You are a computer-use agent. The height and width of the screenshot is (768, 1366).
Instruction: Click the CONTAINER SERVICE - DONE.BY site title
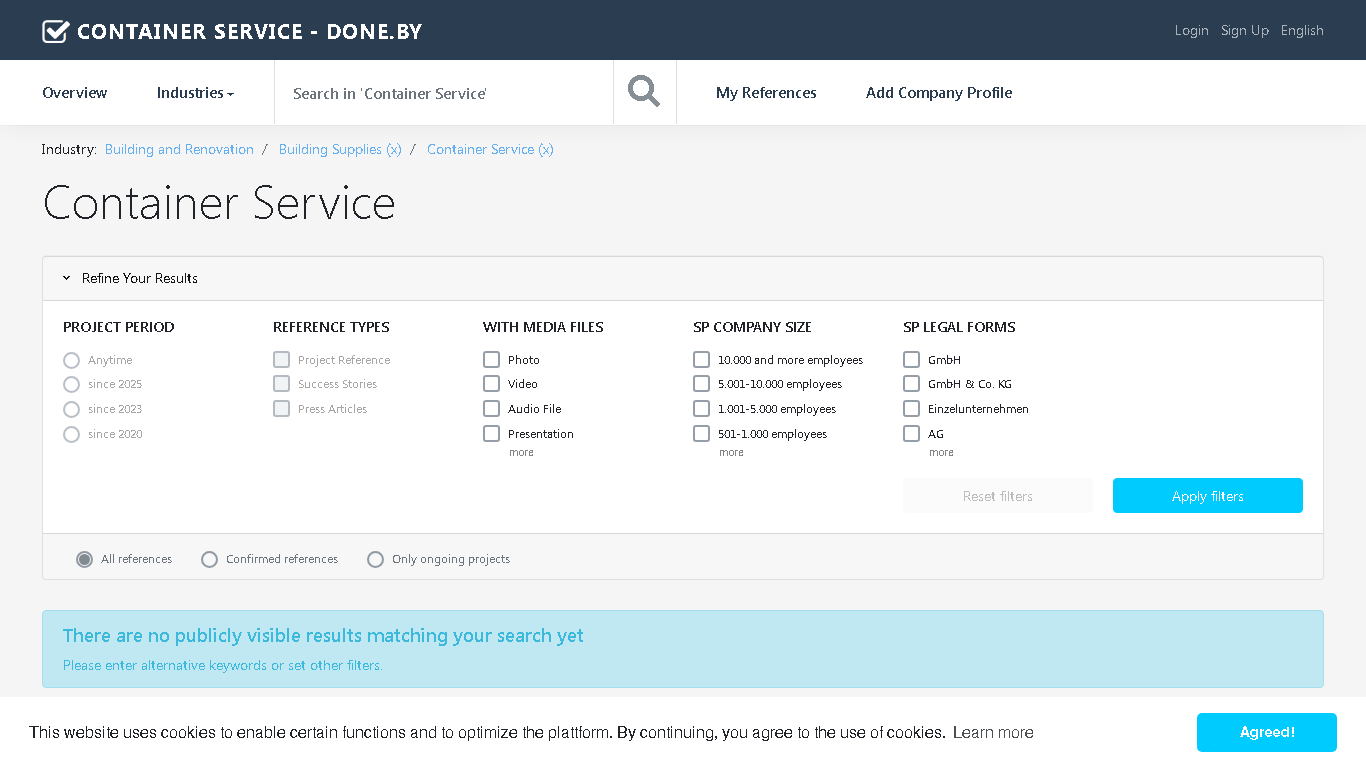coord(250,31)
